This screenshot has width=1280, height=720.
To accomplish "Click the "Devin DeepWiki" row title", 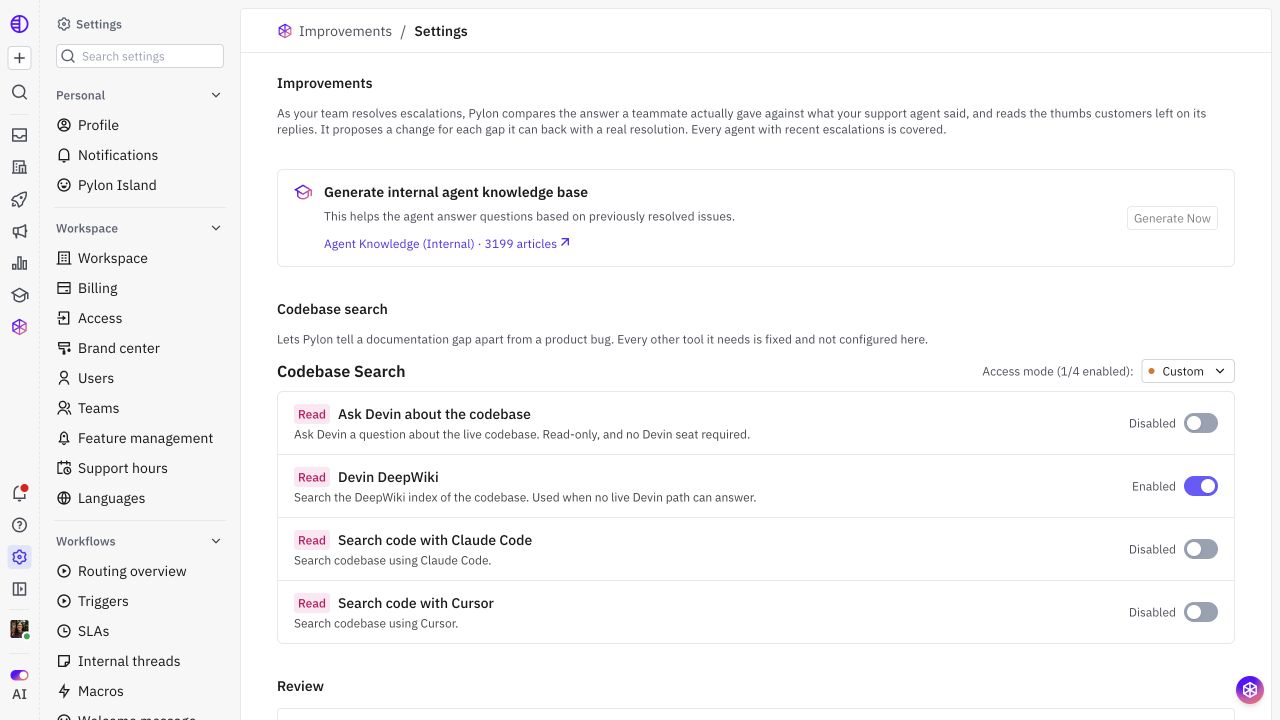I will coord(388,477).
